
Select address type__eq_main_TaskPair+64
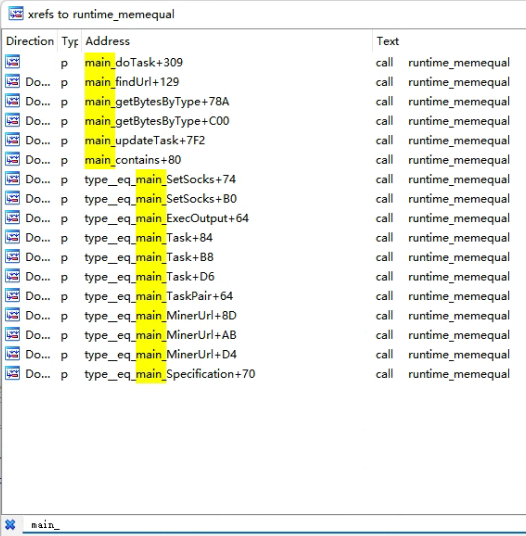tap(159, 296)
